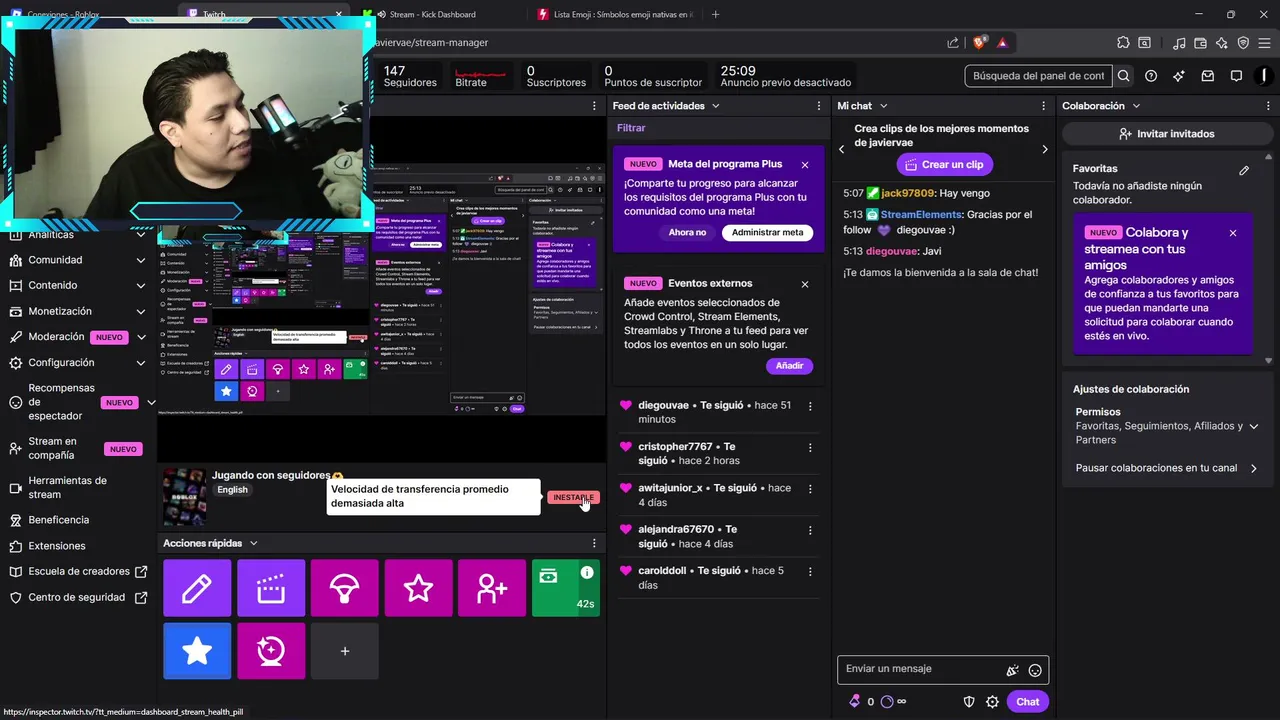Image resolution: width=1280 pixels, height=720 pixels.
Task: Edit favorites with the pencil icon
Action: point(1244,170)
